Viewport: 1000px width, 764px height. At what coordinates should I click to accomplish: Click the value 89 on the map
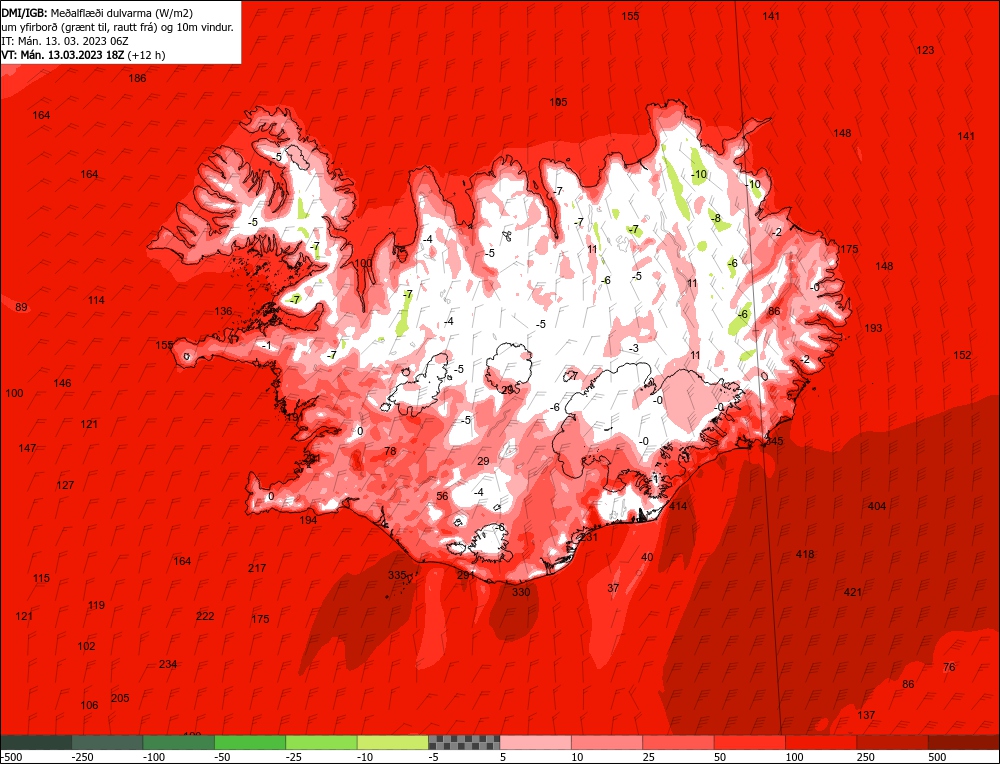[21, 307]
